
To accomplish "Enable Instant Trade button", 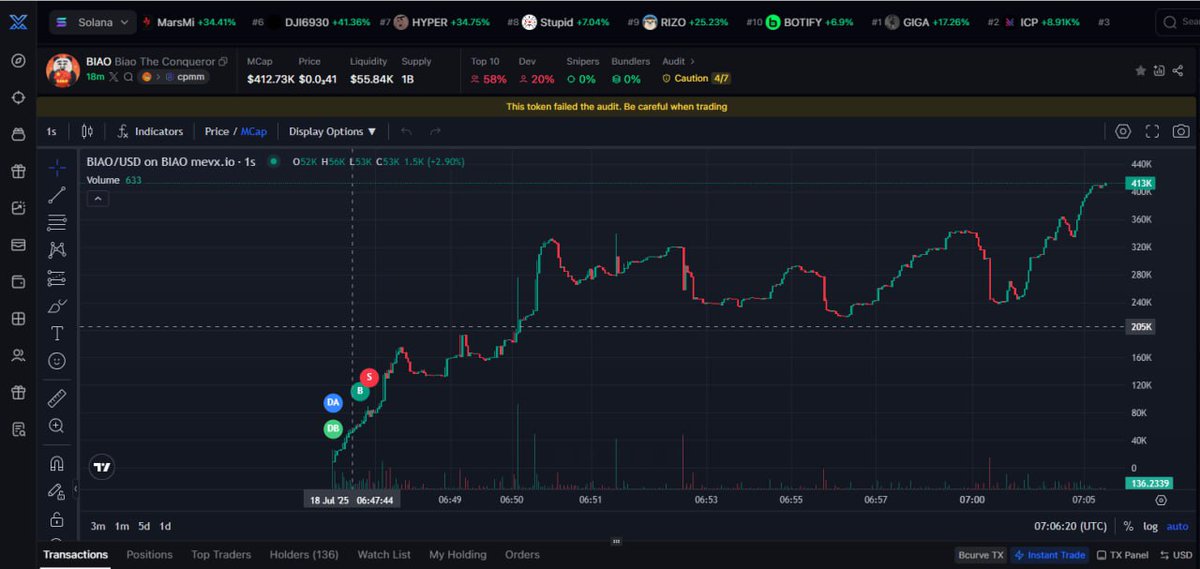I will 1049,555.
